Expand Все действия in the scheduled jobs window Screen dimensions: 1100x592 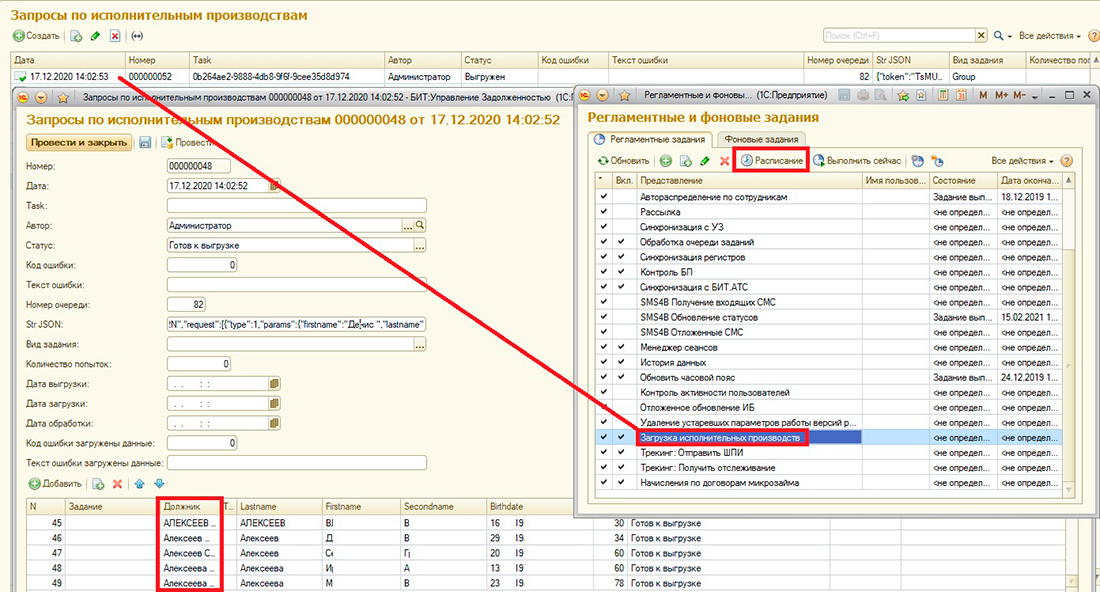pyautogui.click(x=1022, y=161)
